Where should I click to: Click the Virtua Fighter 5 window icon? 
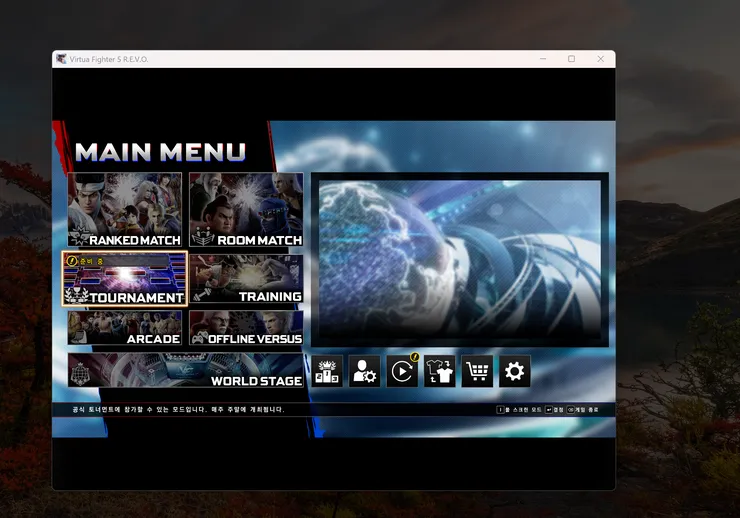61,59
